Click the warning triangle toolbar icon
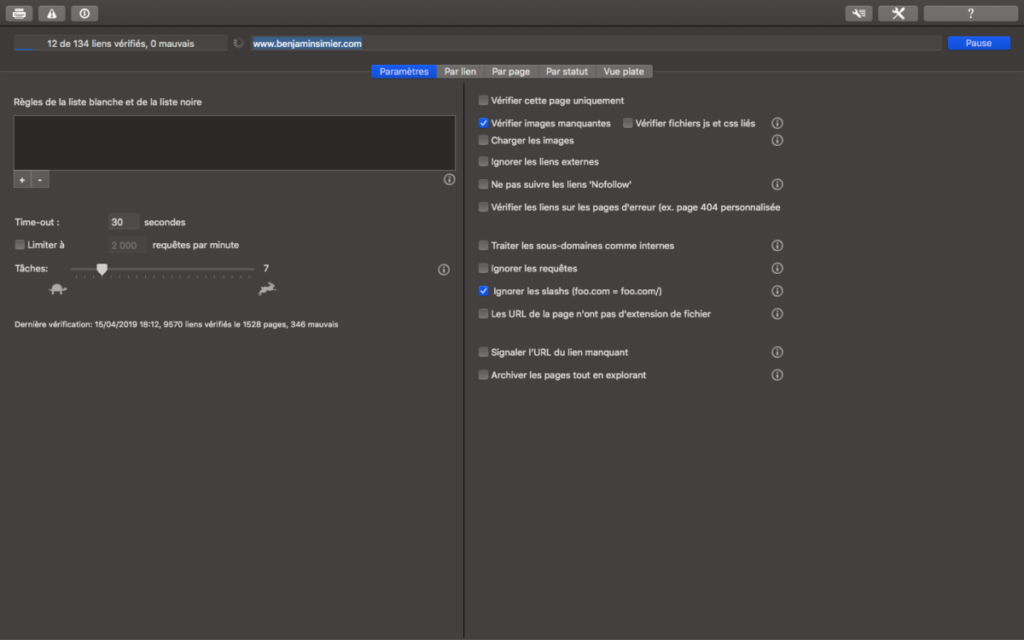1024x640 pixels. click(52, 13)
